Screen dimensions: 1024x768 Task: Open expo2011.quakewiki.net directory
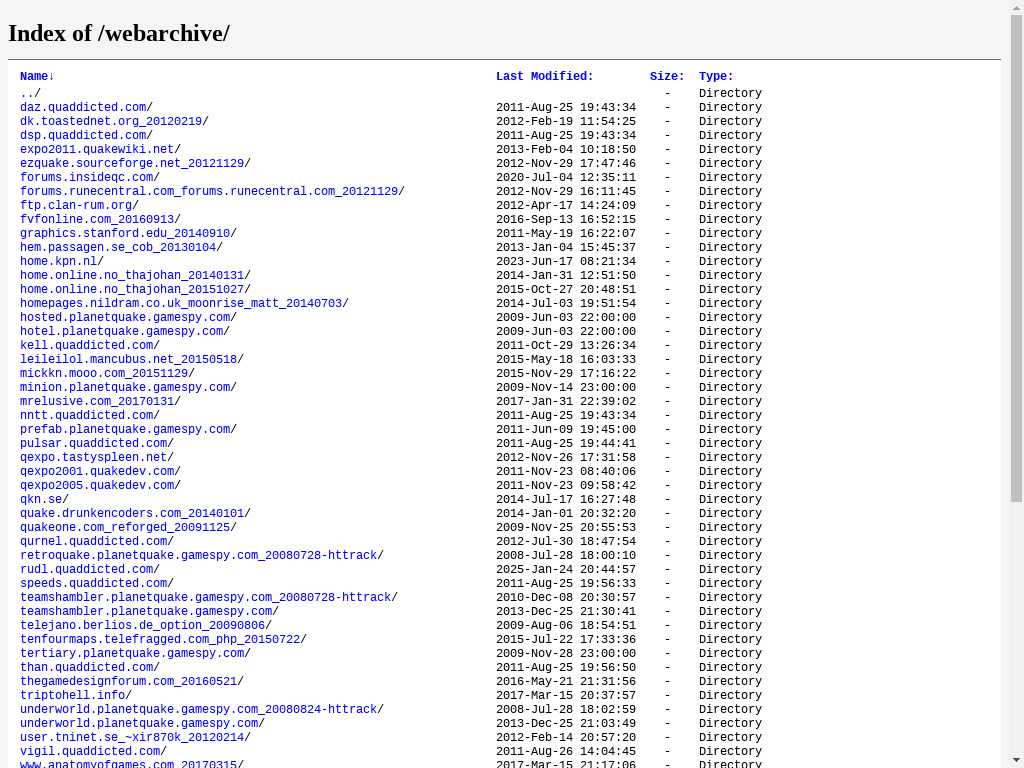click(97, 150)
